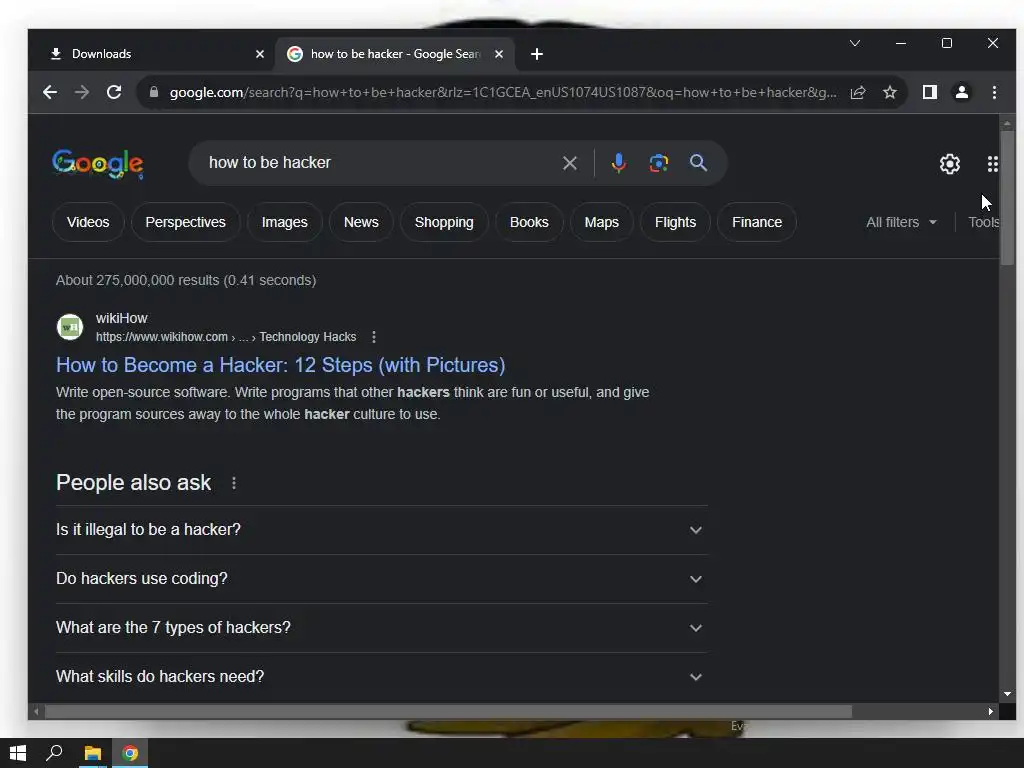The width and height of the screenshot is (1024, 768).
Task: Open File Explorer from taskbar
Action: pyautogui.click(x=92, y=754)
